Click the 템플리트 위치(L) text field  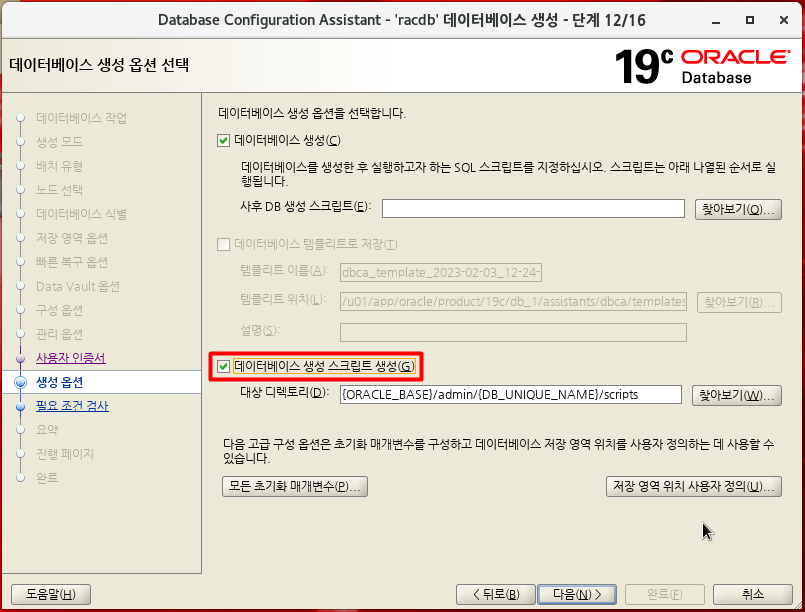(x=513, y=302)
